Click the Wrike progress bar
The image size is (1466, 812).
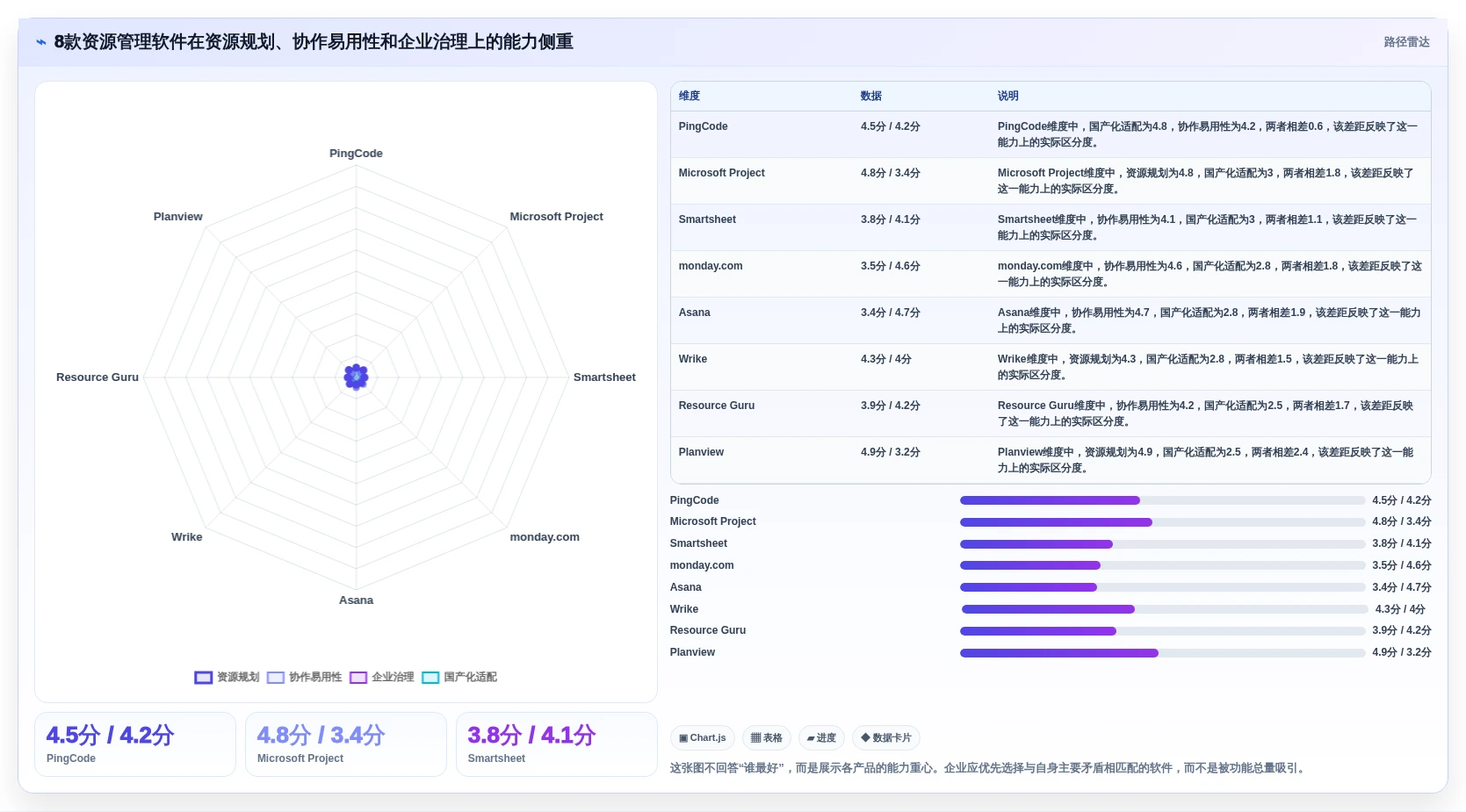click(1165, 609)
